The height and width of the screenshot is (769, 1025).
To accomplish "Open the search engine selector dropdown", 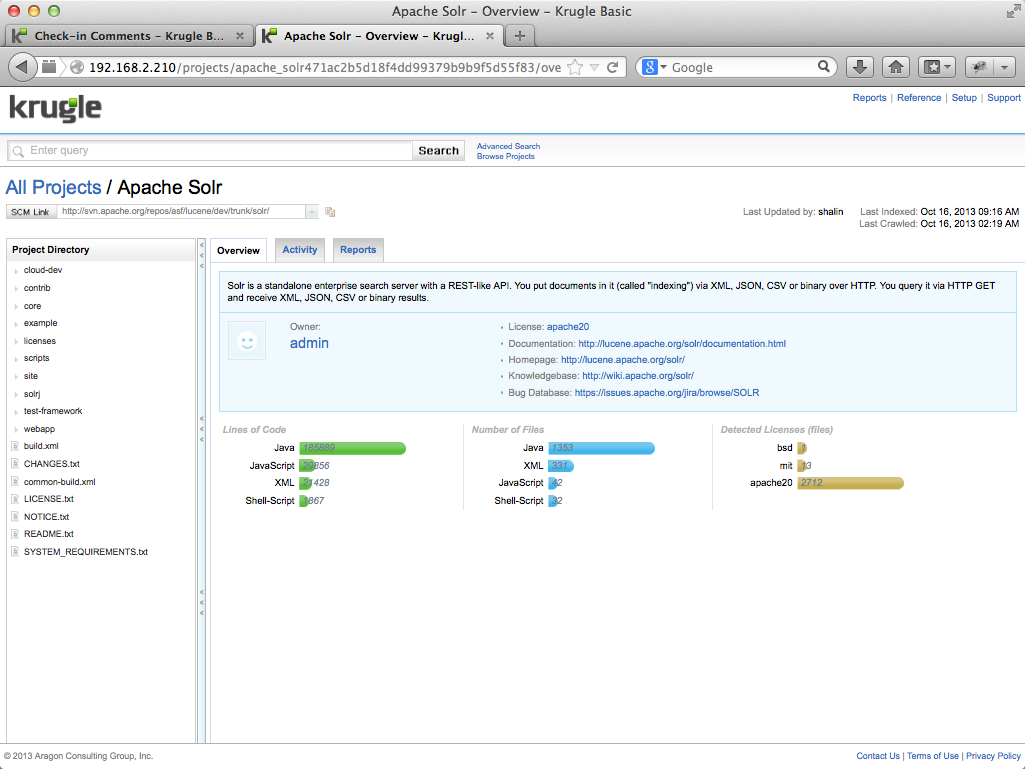I will [654, 67].
